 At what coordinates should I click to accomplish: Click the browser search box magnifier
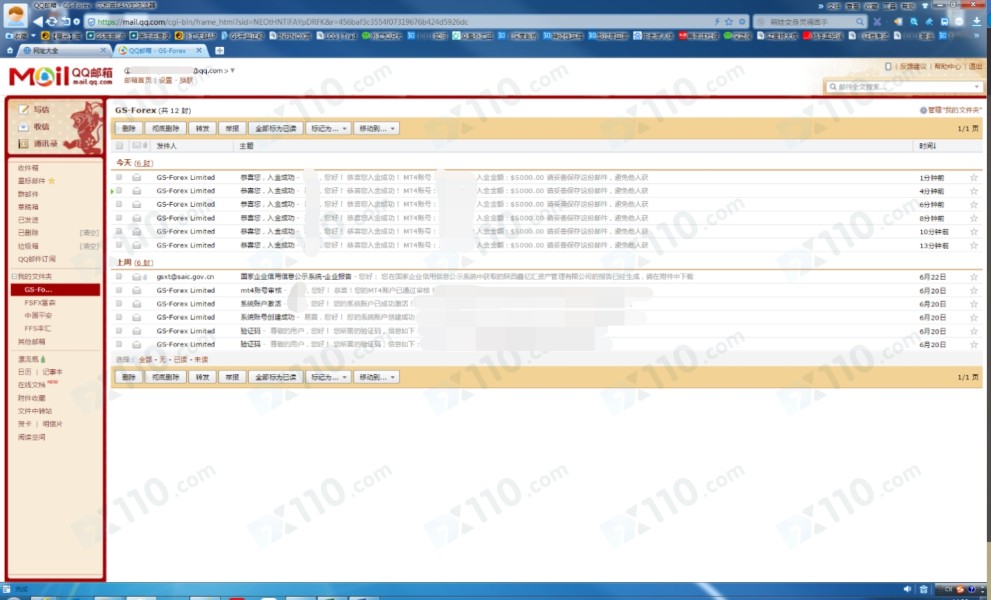click(860, 21)
